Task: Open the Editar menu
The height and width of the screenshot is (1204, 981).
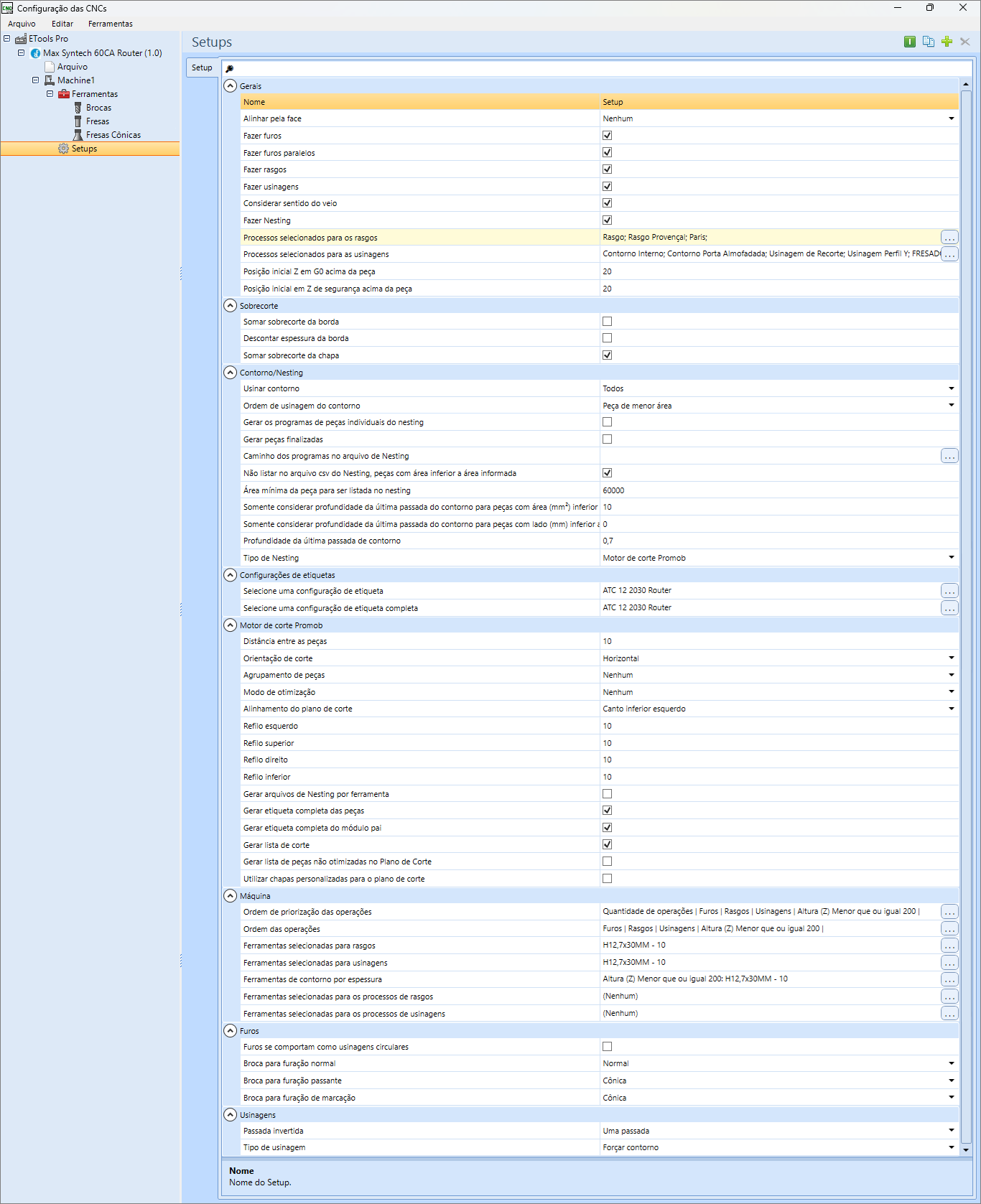Action: 62,24
